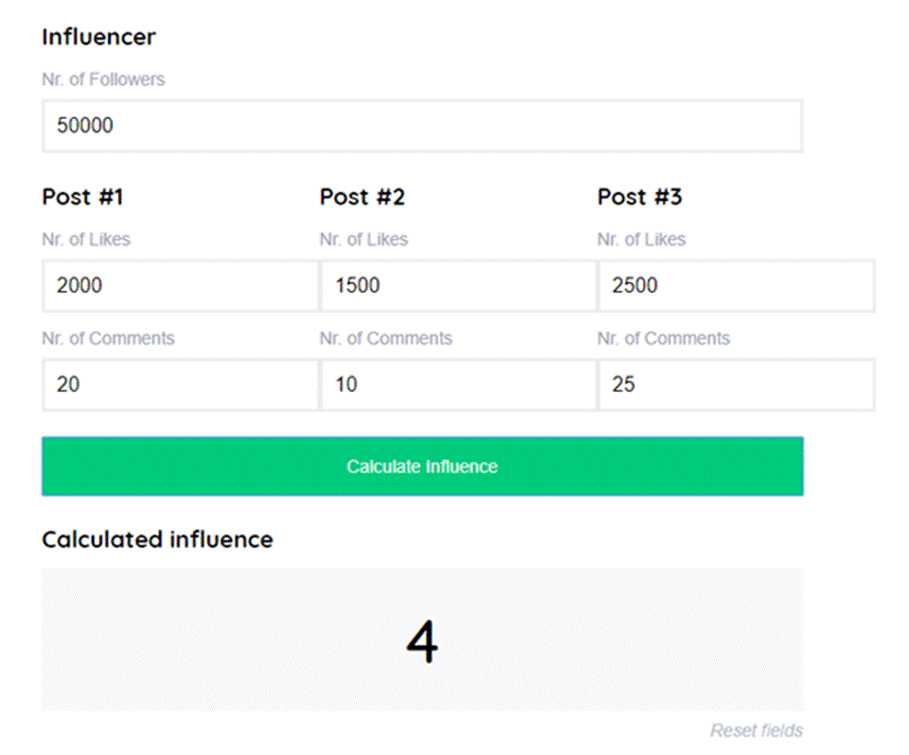
Task: Select the Post #2 heading text
Action: (x=362, y=197)
